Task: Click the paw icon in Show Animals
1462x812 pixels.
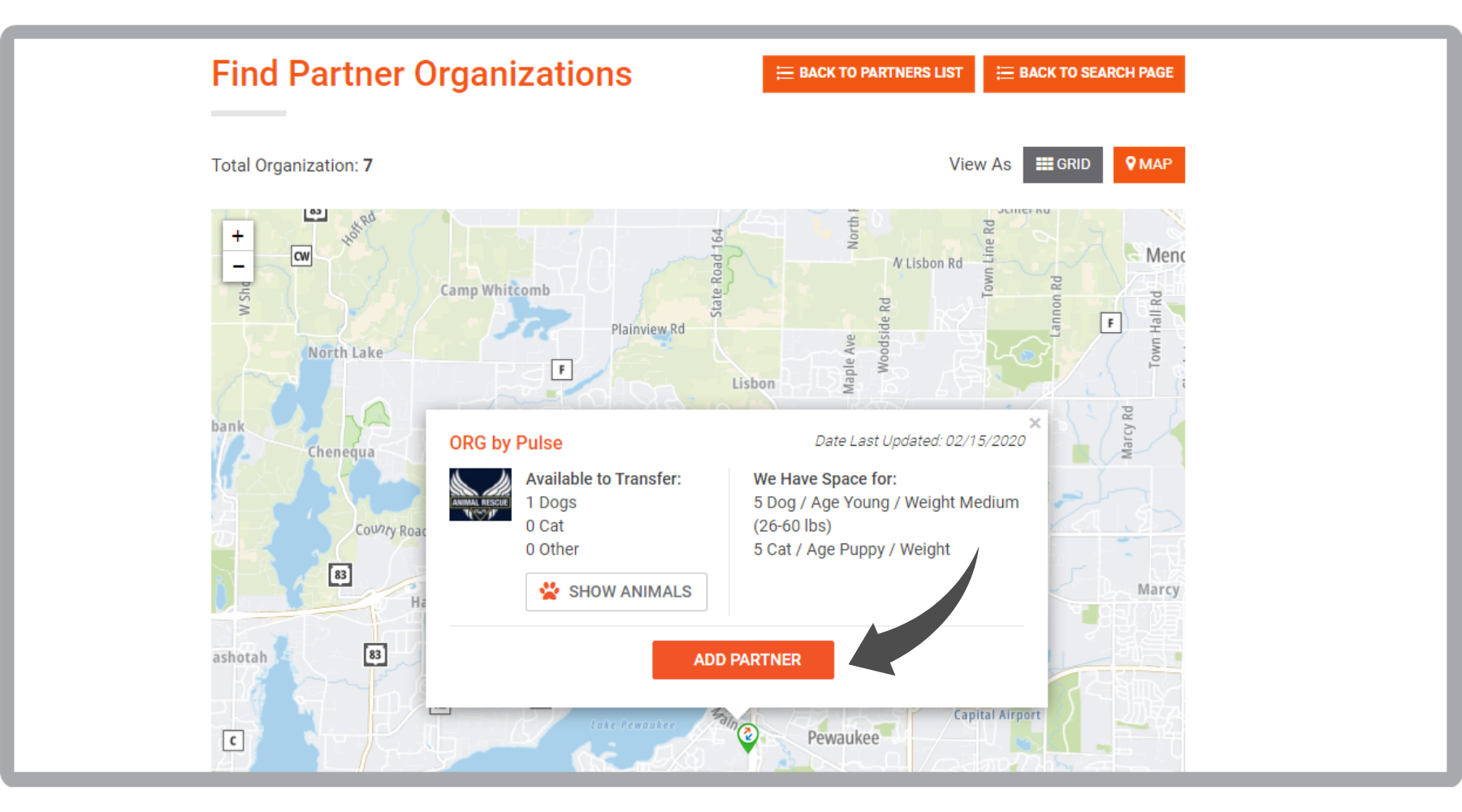Action: [550, 591]
